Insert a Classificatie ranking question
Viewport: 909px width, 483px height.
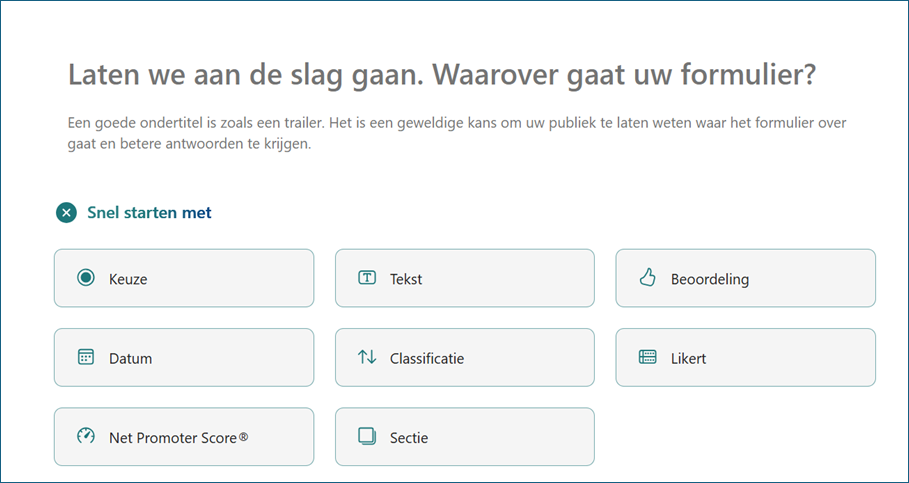pyautogui.click(x=465, y=358)
